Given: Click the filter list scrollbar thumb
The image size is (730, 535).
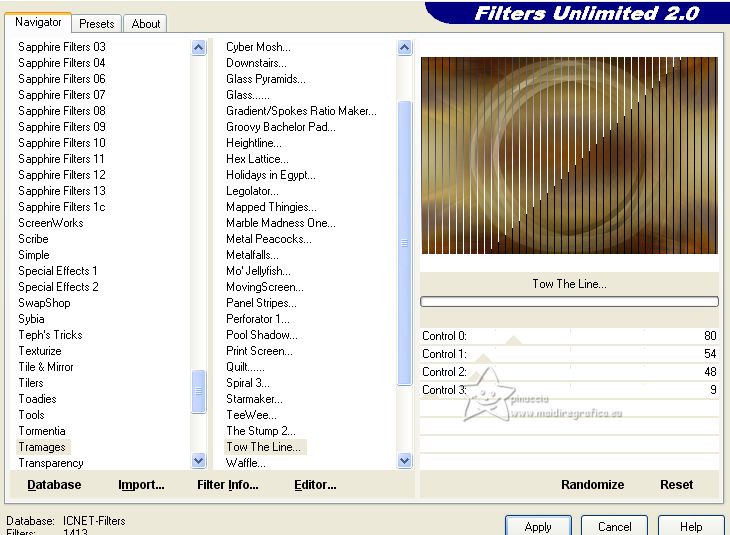Looking at the screenshot, I should pos(405,243).
